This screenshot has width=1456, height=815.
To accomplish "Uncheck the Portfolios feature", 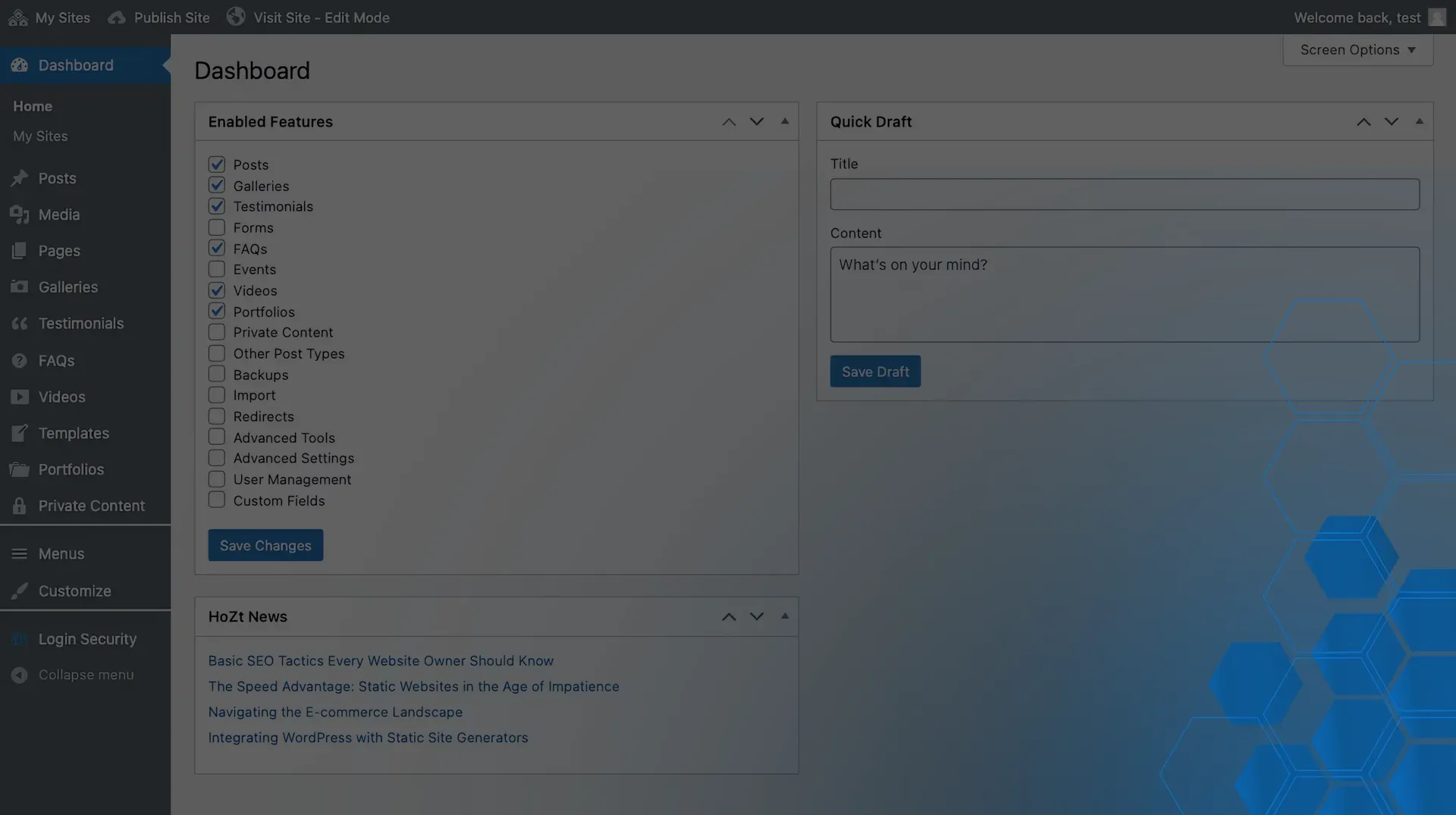I will (x=216, y=311).
